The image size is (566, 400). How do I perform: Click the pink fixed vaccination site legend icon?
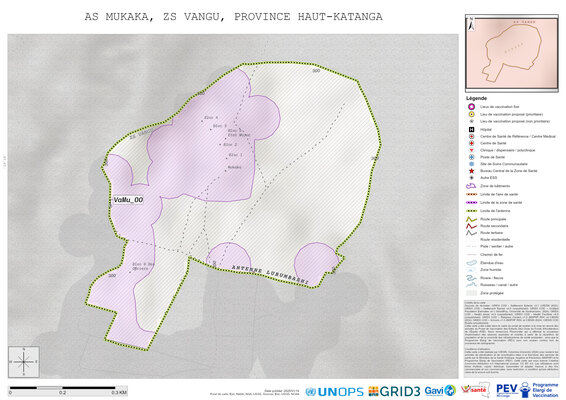471,107
